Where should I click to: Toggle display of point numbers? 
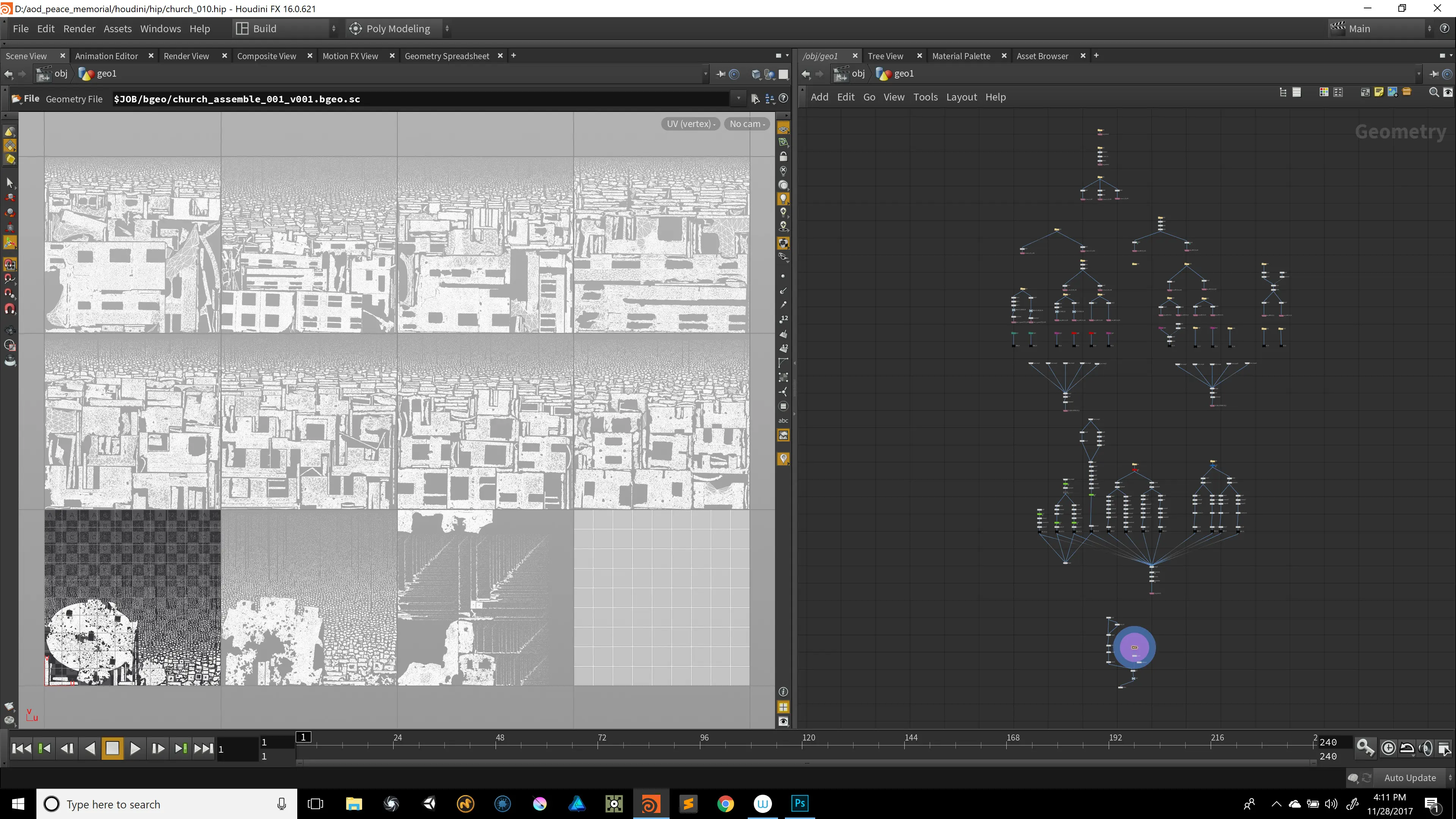click(x=783, y=319)
